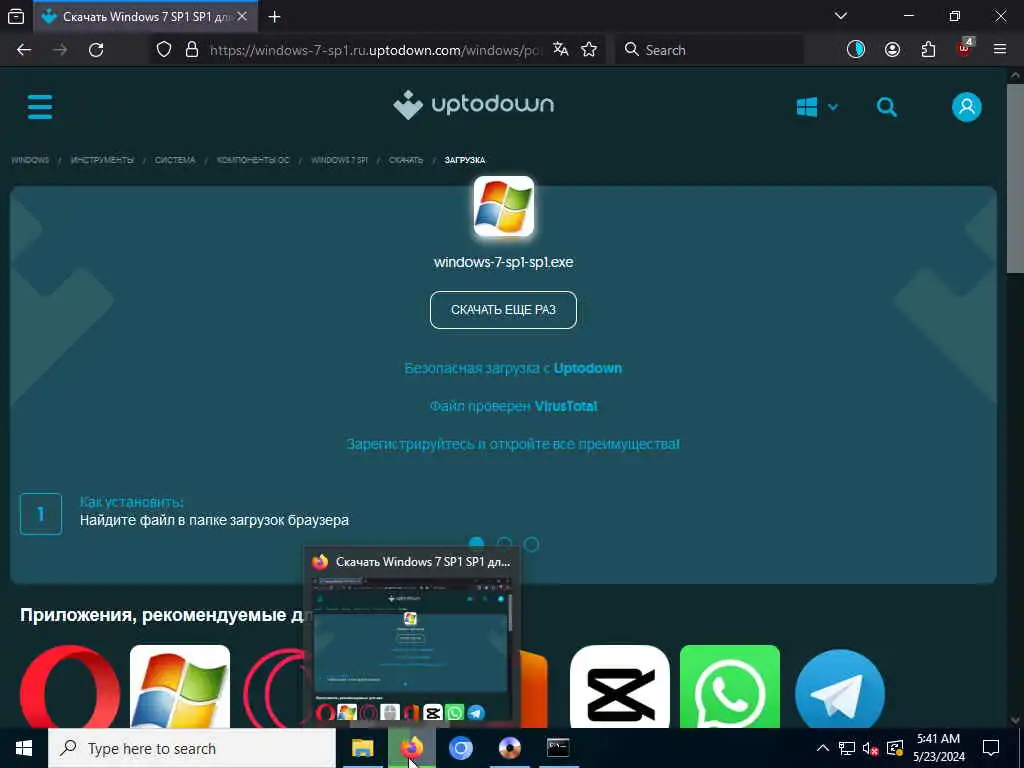1024x768 pixels.
Task: Open the WhatsApp recommended app icon
Action: tap(729, 686)
